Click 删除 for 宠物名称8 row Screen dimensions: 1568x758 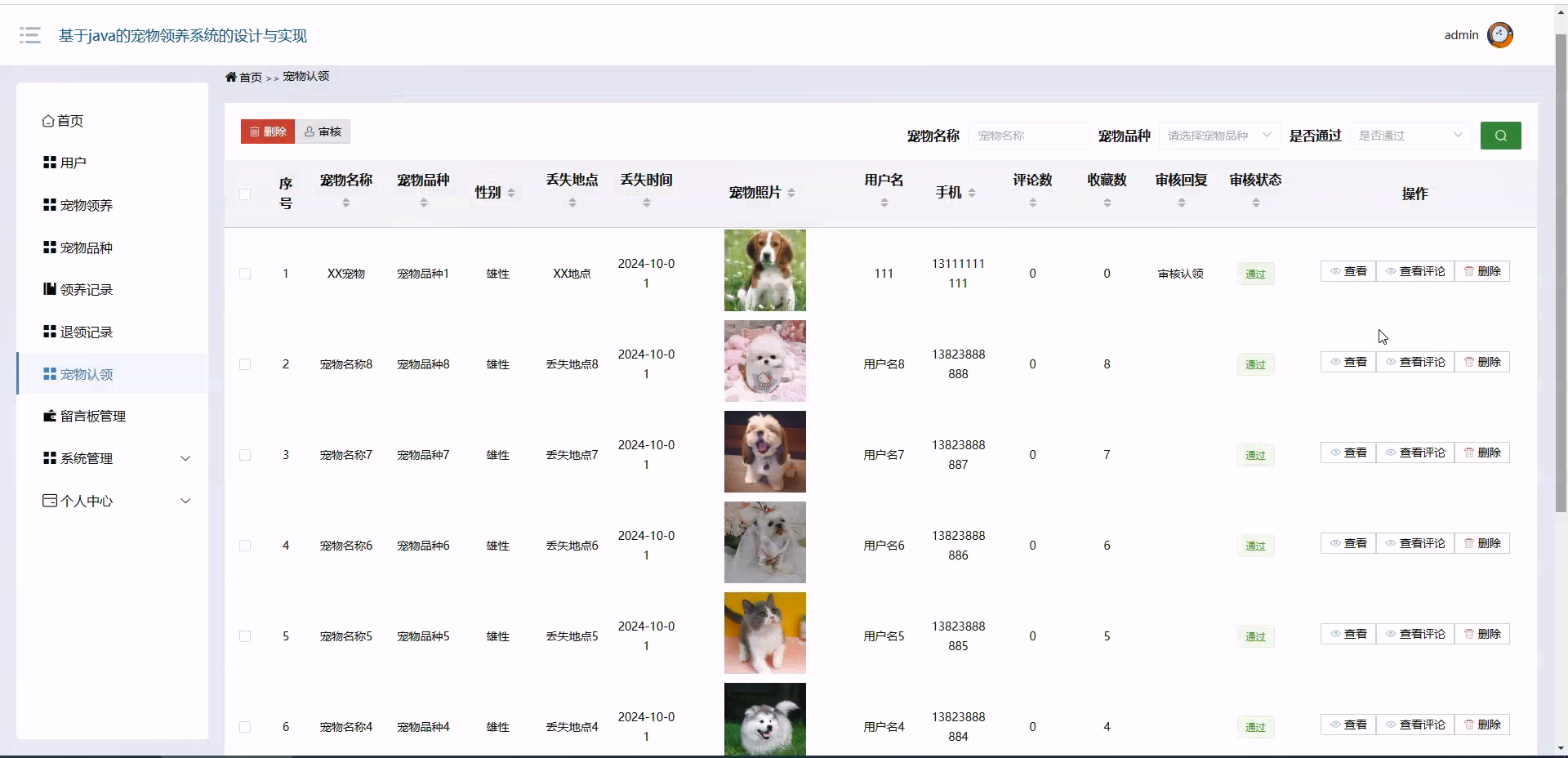1482,362
